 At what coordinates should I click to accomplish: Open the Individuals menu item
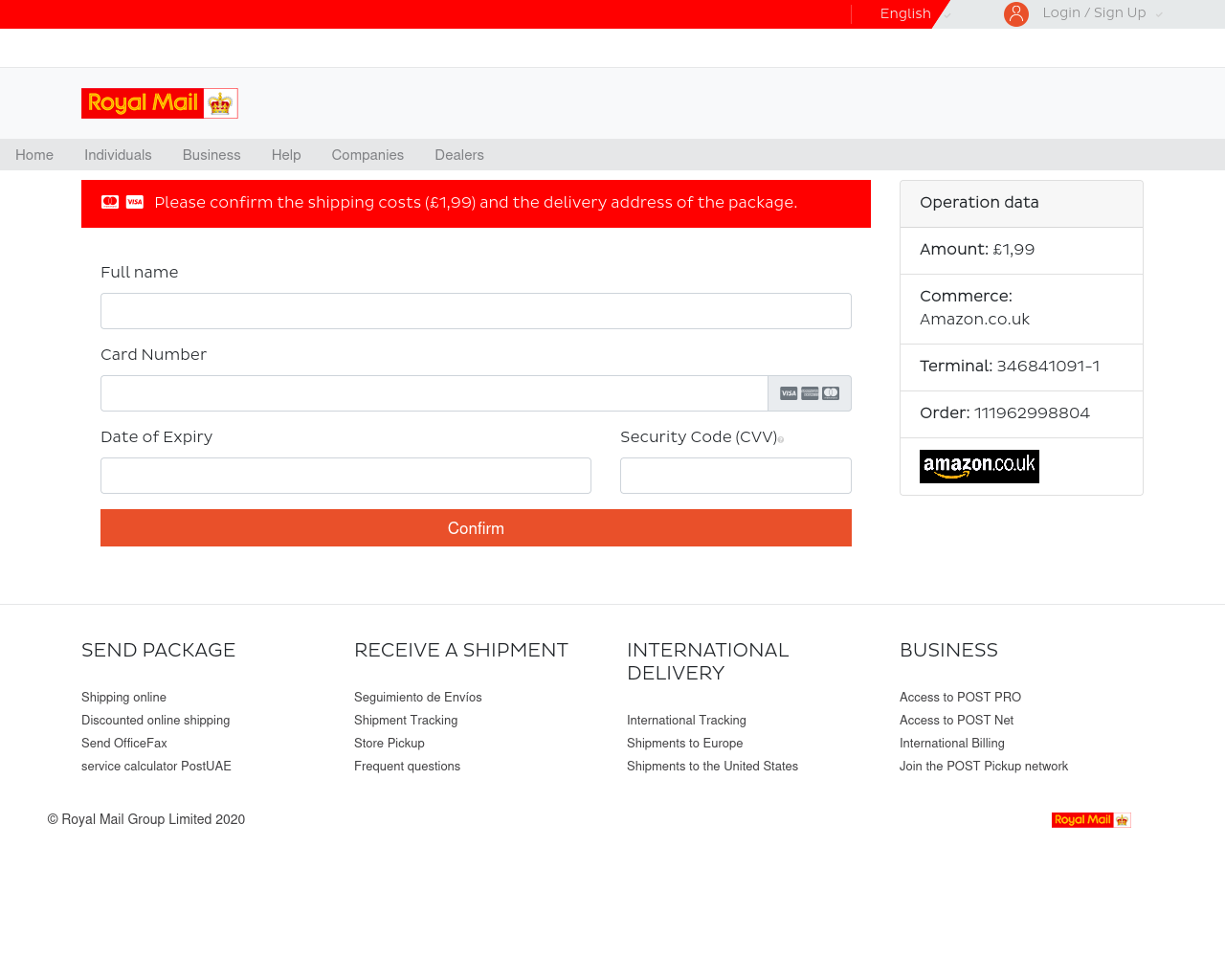[x=118, y=155]
